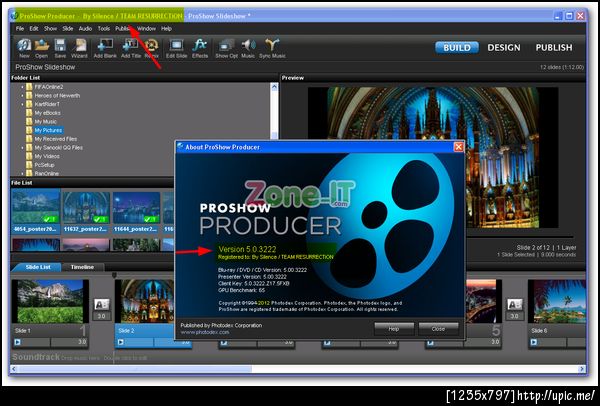
Task: Switch to the DESIGN workspace
Action: coord(504,48)
